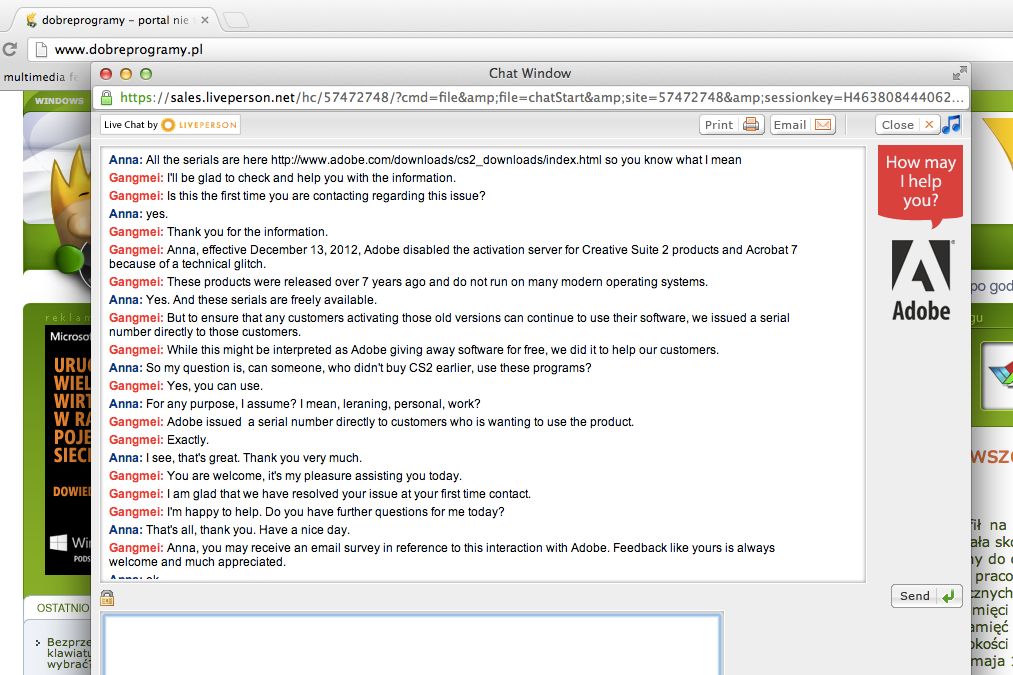Click the WINDOWS tab on dobreprogramy page
This screenshot has height=675, width=1013.
point(59,101)
